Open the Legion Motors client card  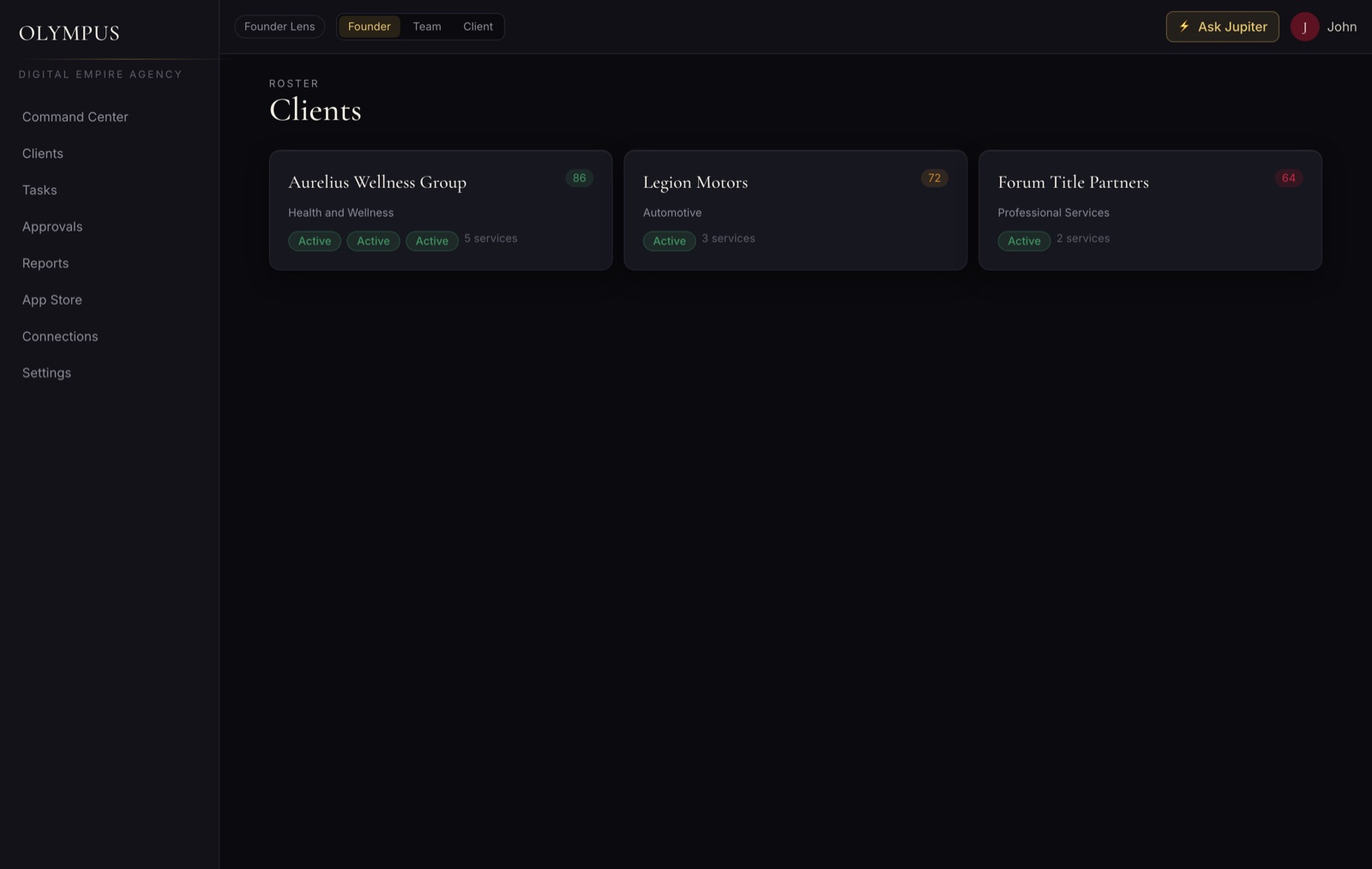pos(796,210)
